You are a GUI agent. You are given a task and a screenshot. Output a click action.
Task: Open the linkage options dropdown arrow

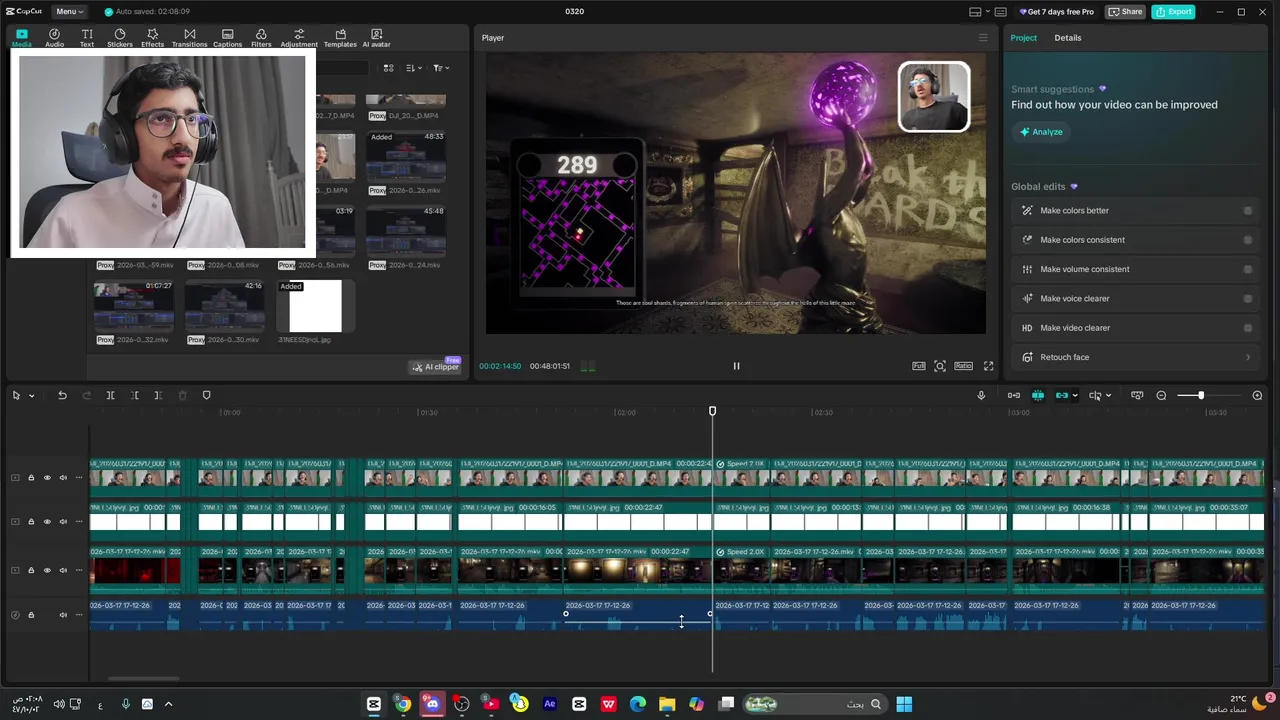tap(1075, 396)
